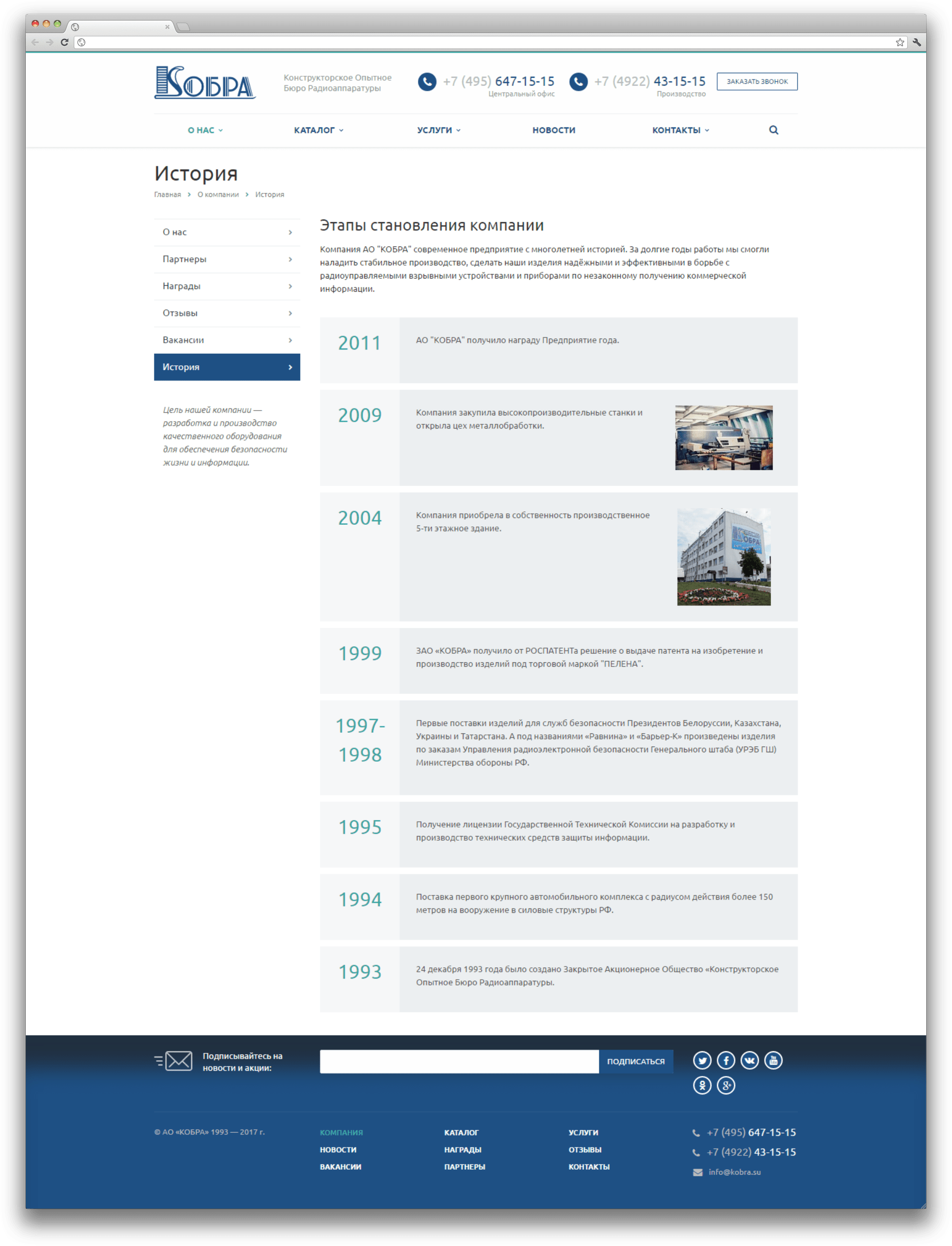952x1246 pixels.
Task: Open the YouTube channel from the footer
Action: coord(774,1060)
